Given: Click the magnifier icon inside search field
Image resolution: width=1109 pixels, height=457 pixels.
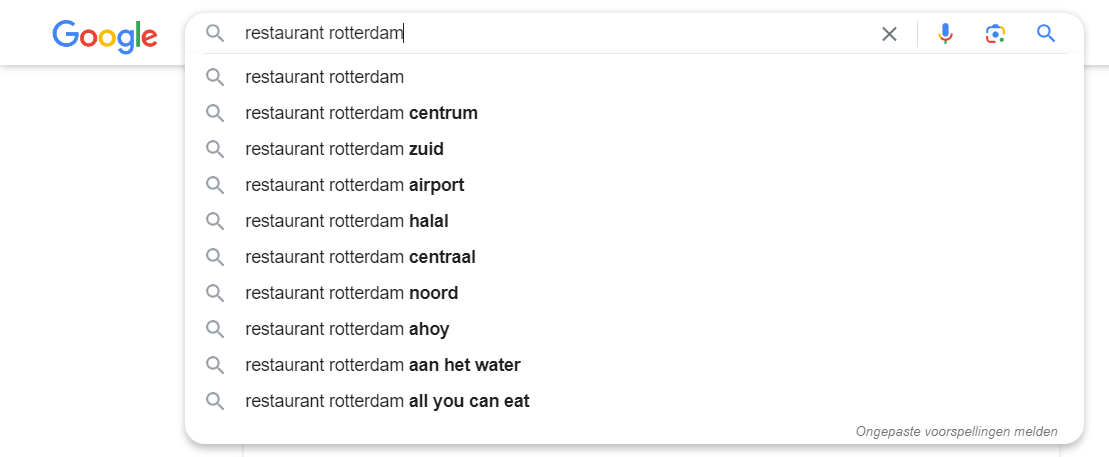Looking at the screenshot, I should pyautogui.click(x=214, y=33).
